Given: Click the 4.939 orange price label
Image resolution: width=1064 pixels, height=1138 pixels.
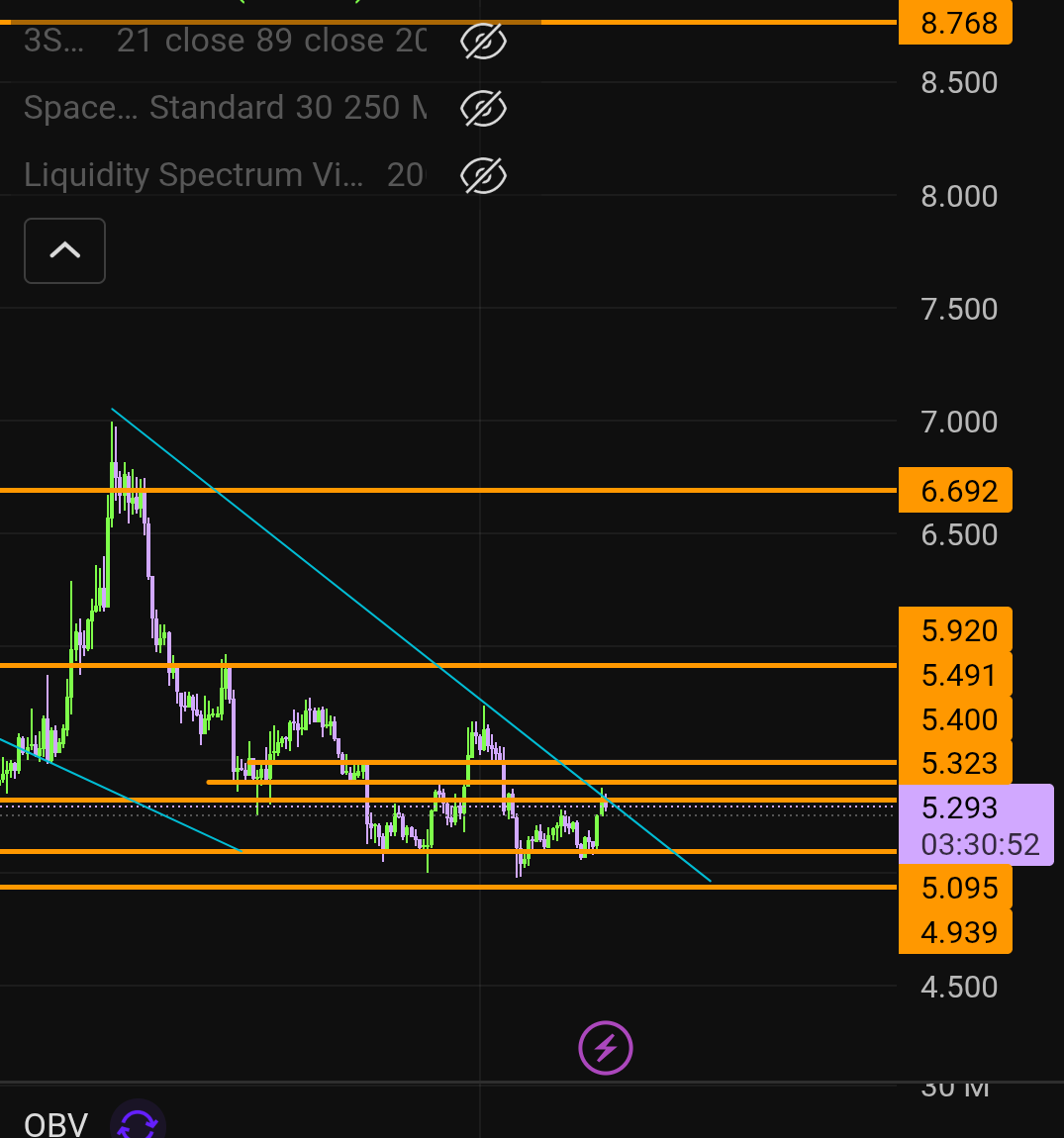Looking at the screenshot, I should tap(955, 932).
